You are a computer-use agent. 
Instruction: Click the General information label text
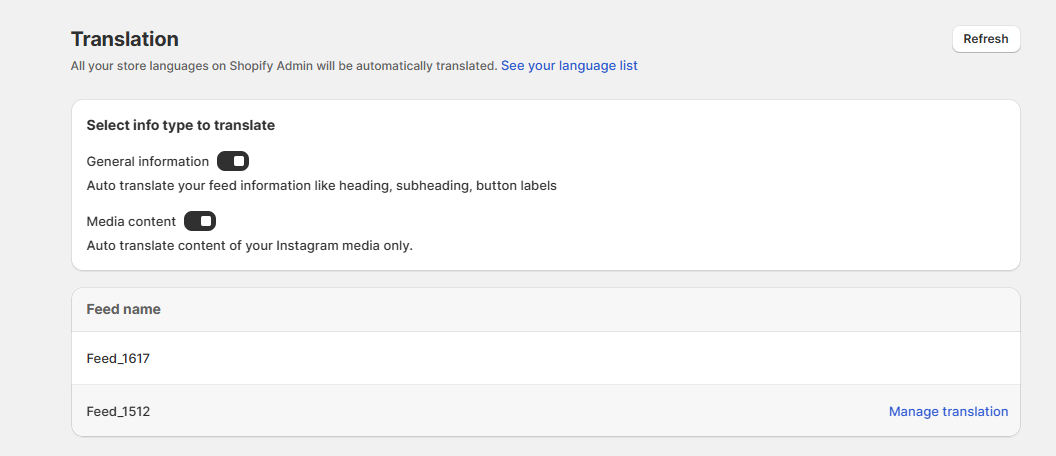pyautogui.click(x=148, y=162)
